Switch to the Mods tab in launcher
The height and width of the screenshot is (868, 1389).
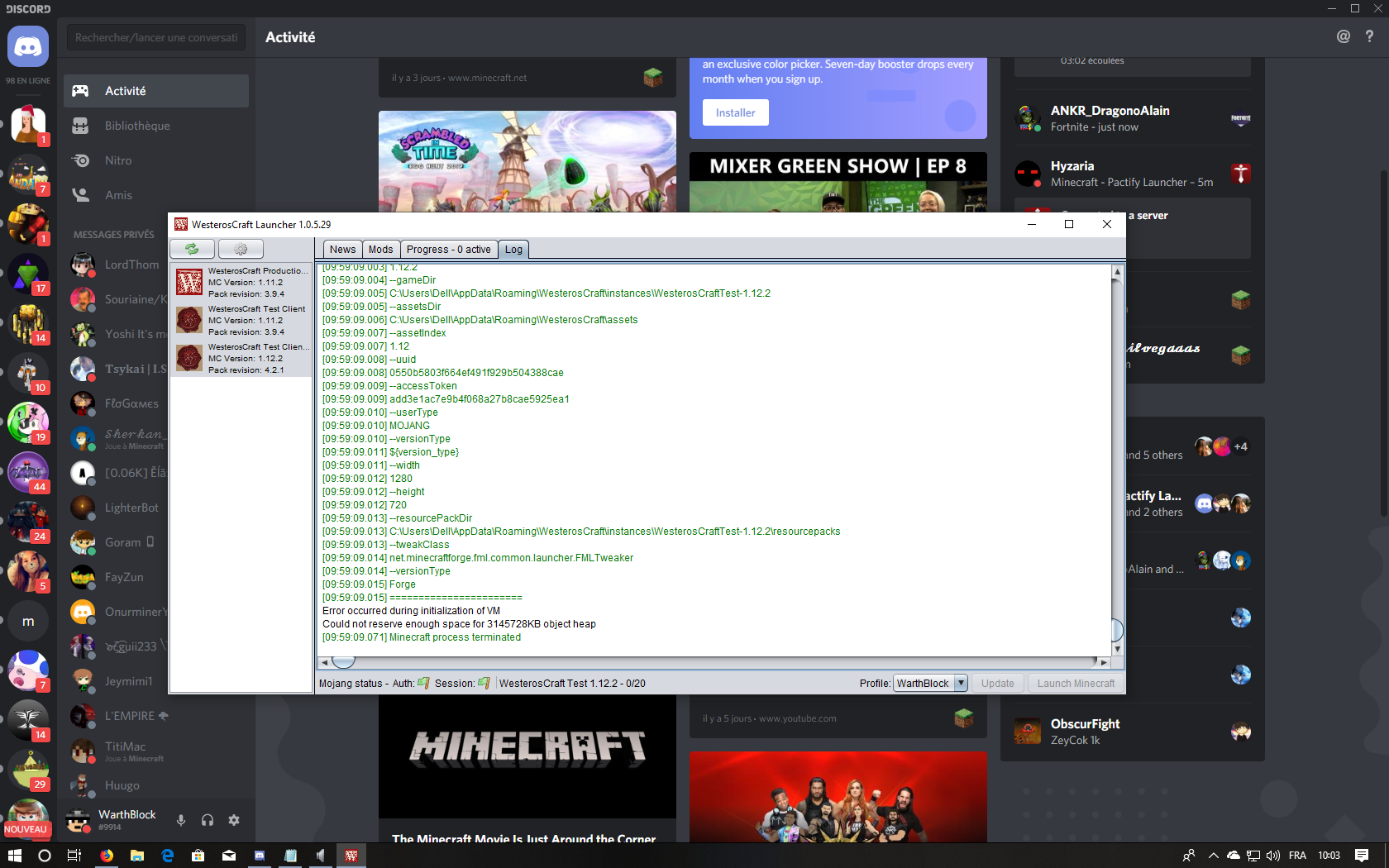click(x=381, y=250)
